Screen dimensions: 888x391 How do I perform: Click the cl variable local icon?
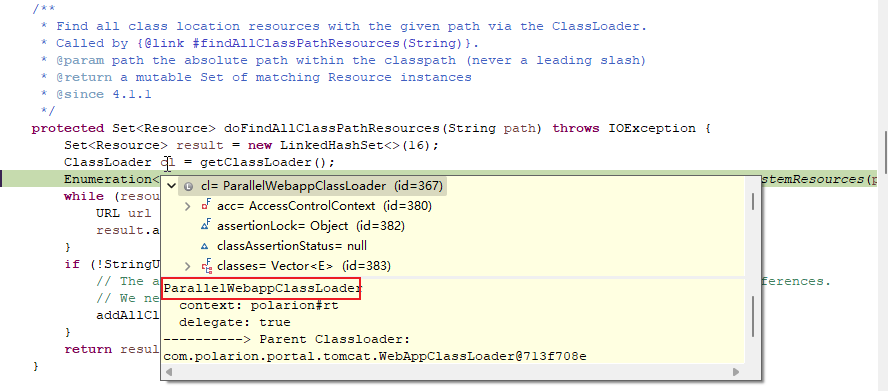pos(189,186)
